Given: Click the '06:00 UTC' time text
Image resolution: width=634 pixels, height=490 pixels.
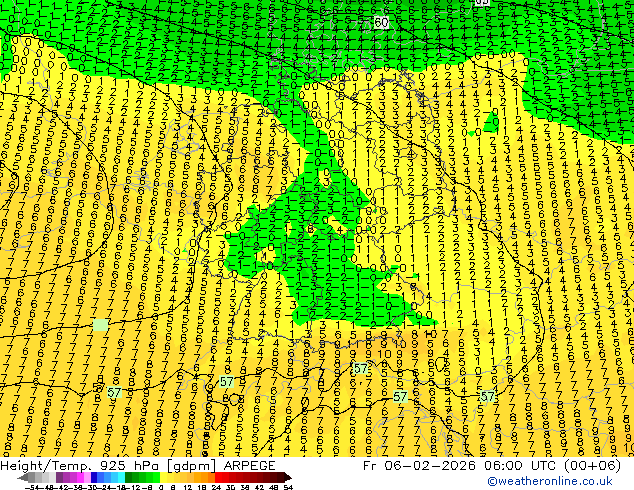Looking at the screenshot, I should coord(519,466).
